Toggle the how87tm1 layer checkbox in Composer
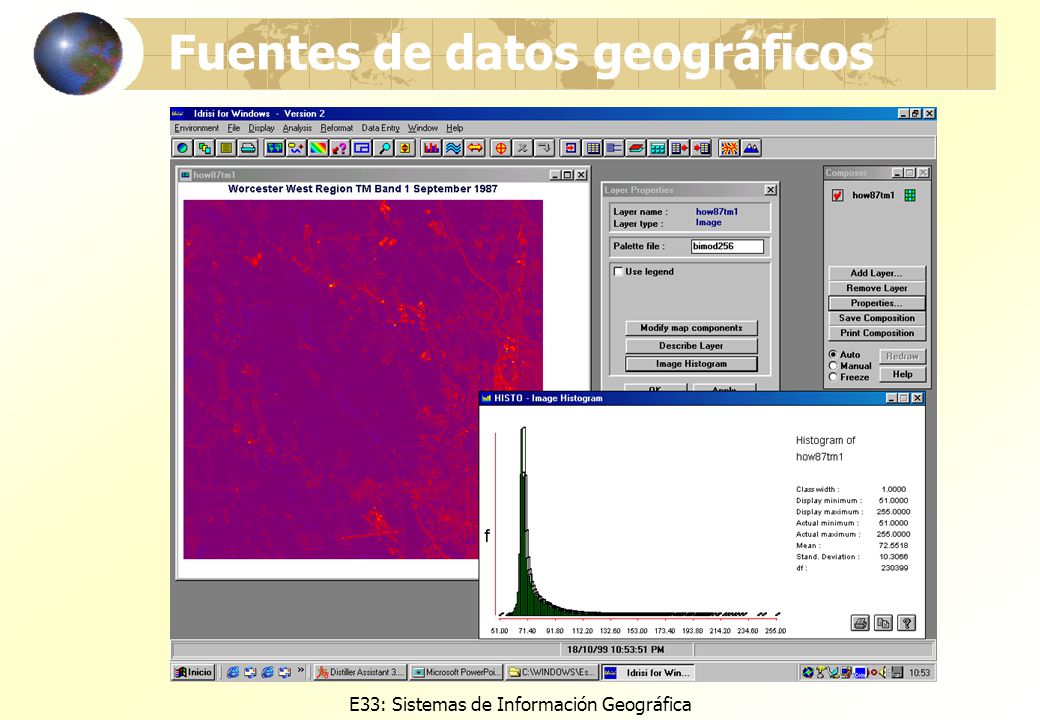 pyautogui.click(x=838, y=195)
